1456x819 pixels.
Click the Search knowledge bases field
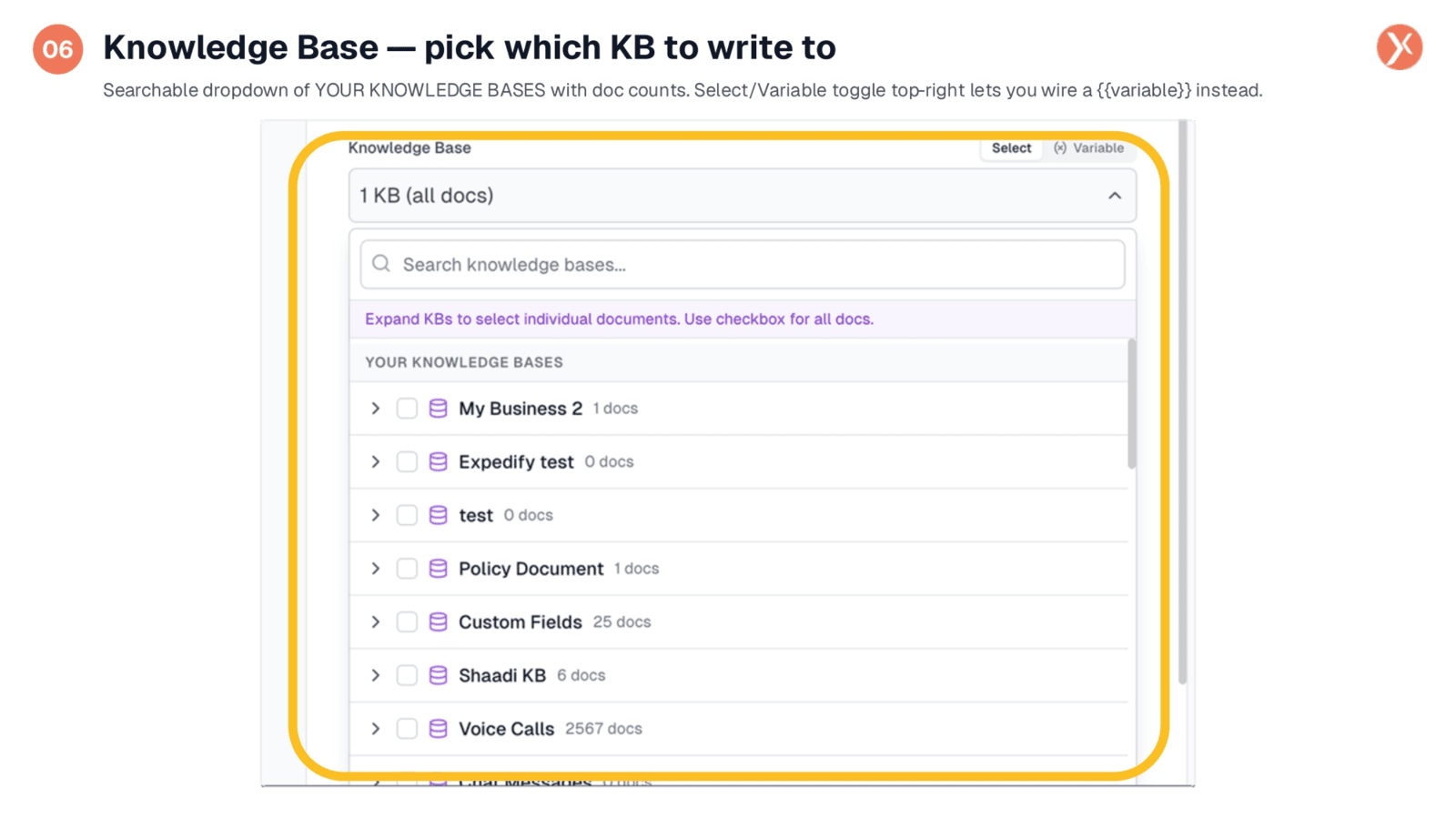point(742,265)
